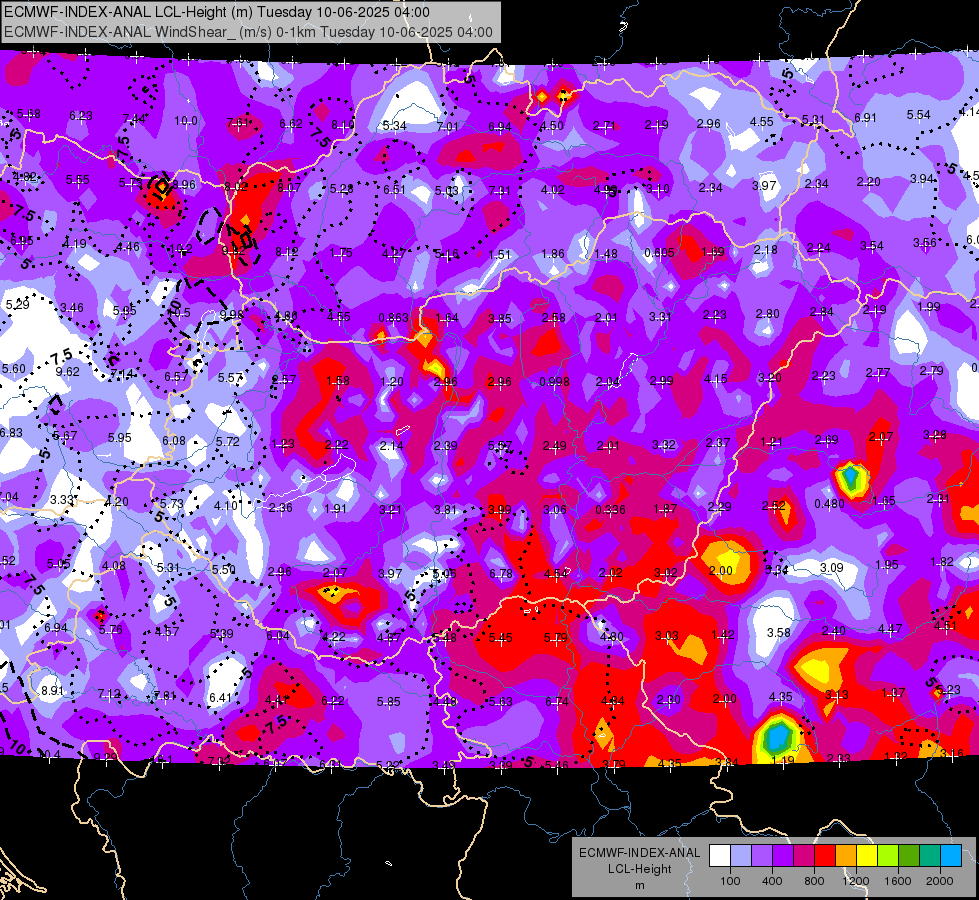Click the wind shear value 0.605
Viewport: 979px width, 900px height.
pos(659,252)
